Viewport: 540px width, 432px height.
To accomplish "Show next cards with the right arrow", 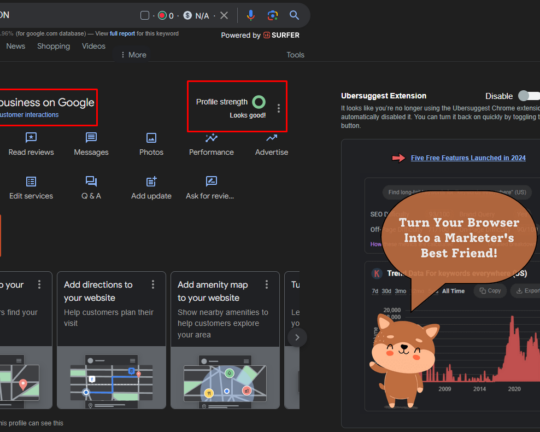I will point(297,337).
